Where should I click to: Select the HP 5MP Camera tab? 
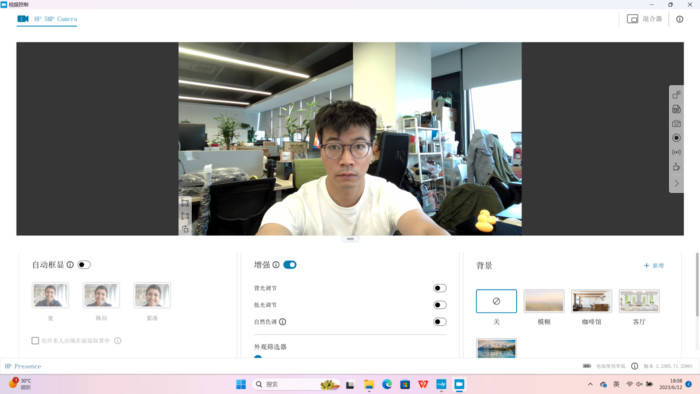point(47,19)
